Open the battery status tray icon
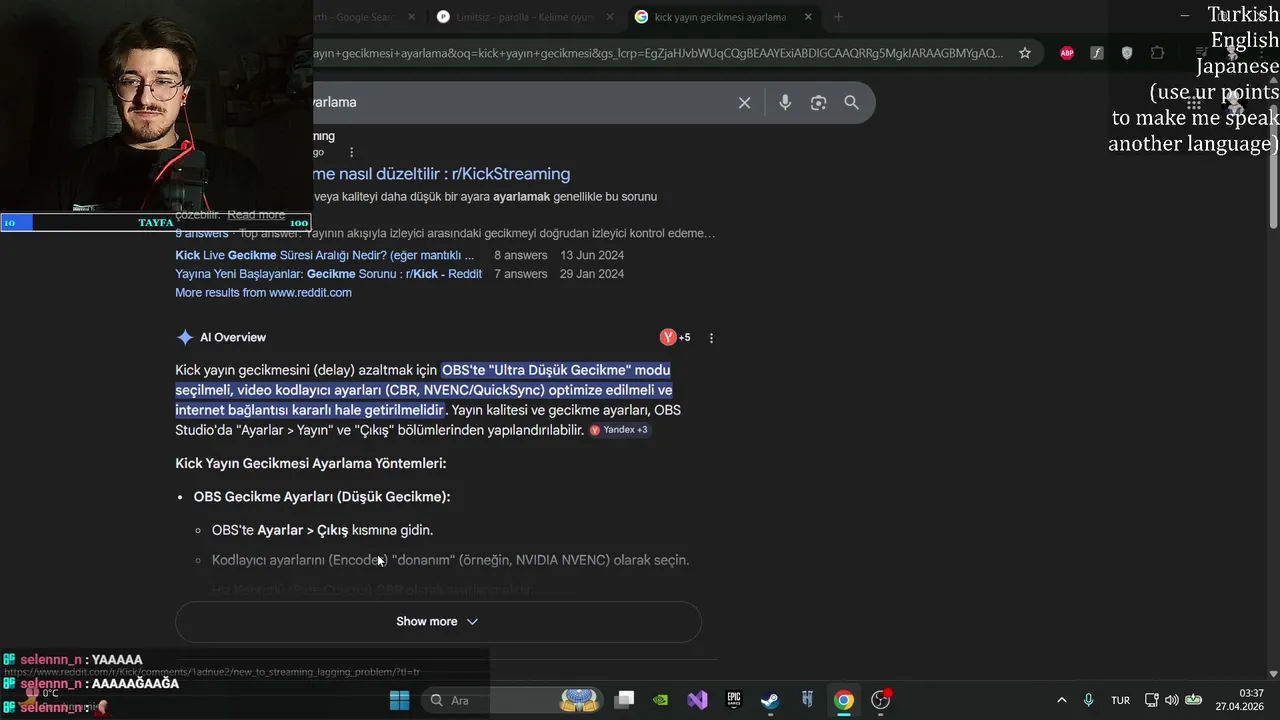The image size is (1280, 720). pos(1193,700)
